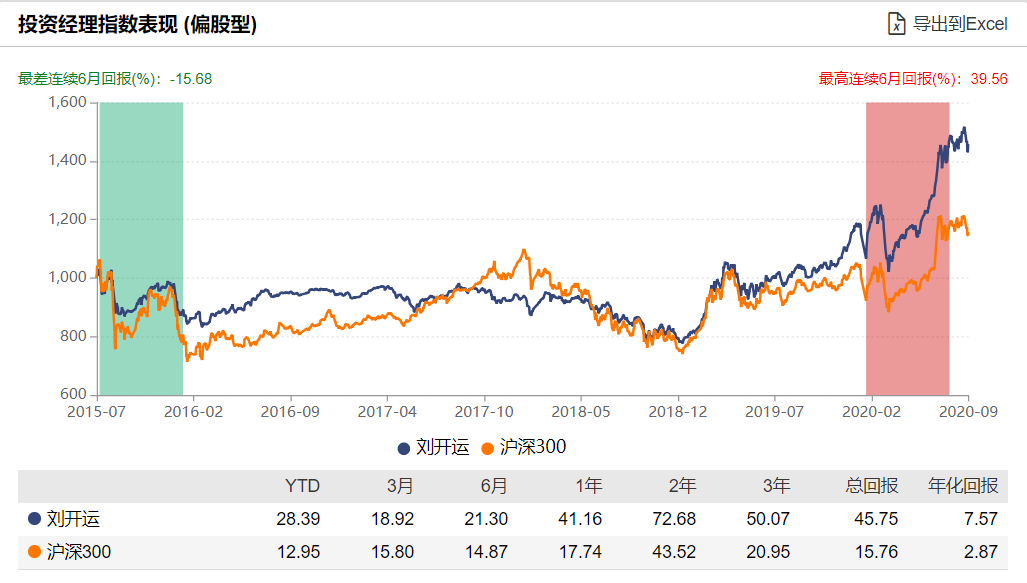Click the 沪深300 年化回报 value 2.87
This screenshot has width=1027, height=583.
980,552
